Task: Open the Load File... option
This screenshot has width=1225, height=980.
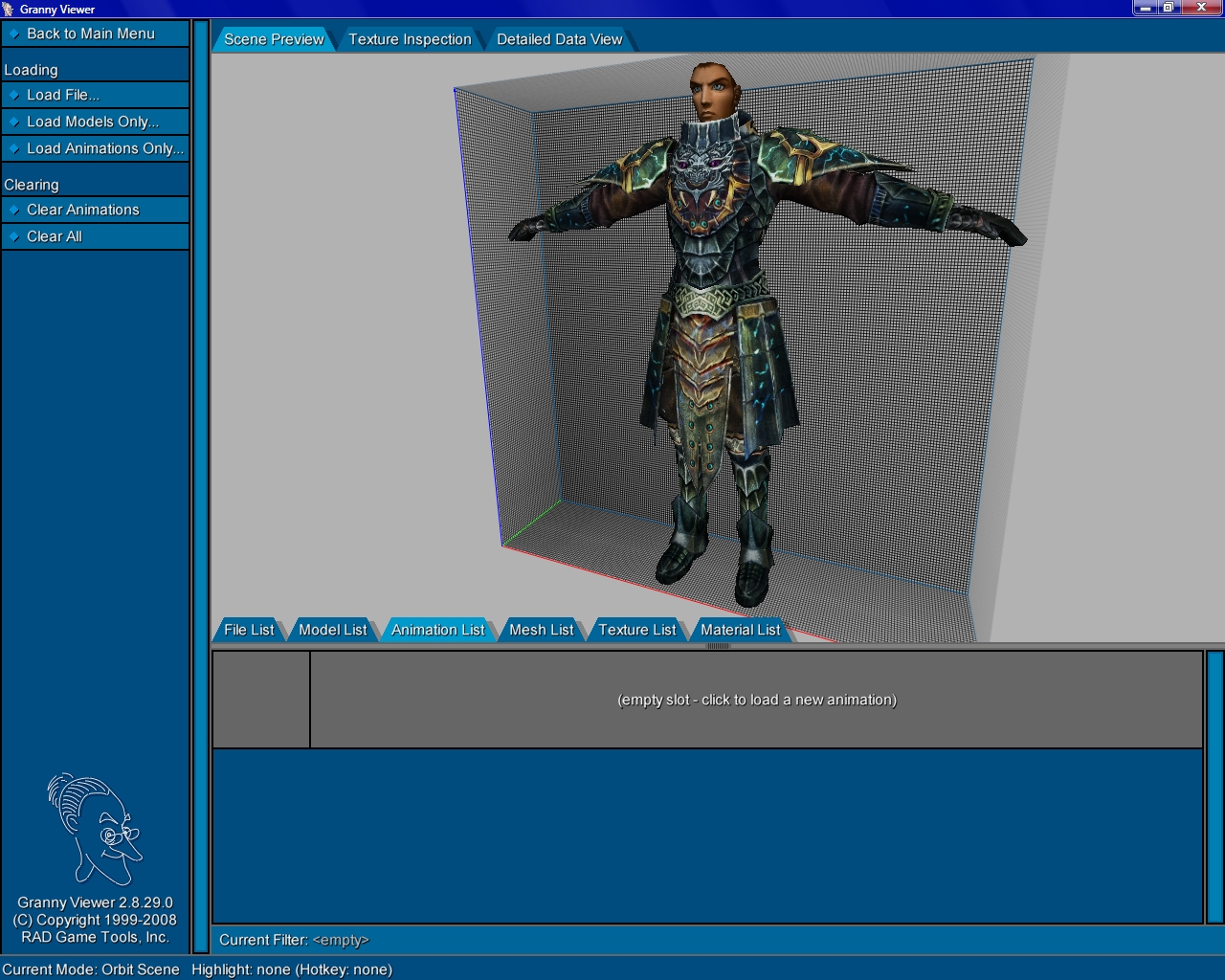Action: [x=96, y=95]
